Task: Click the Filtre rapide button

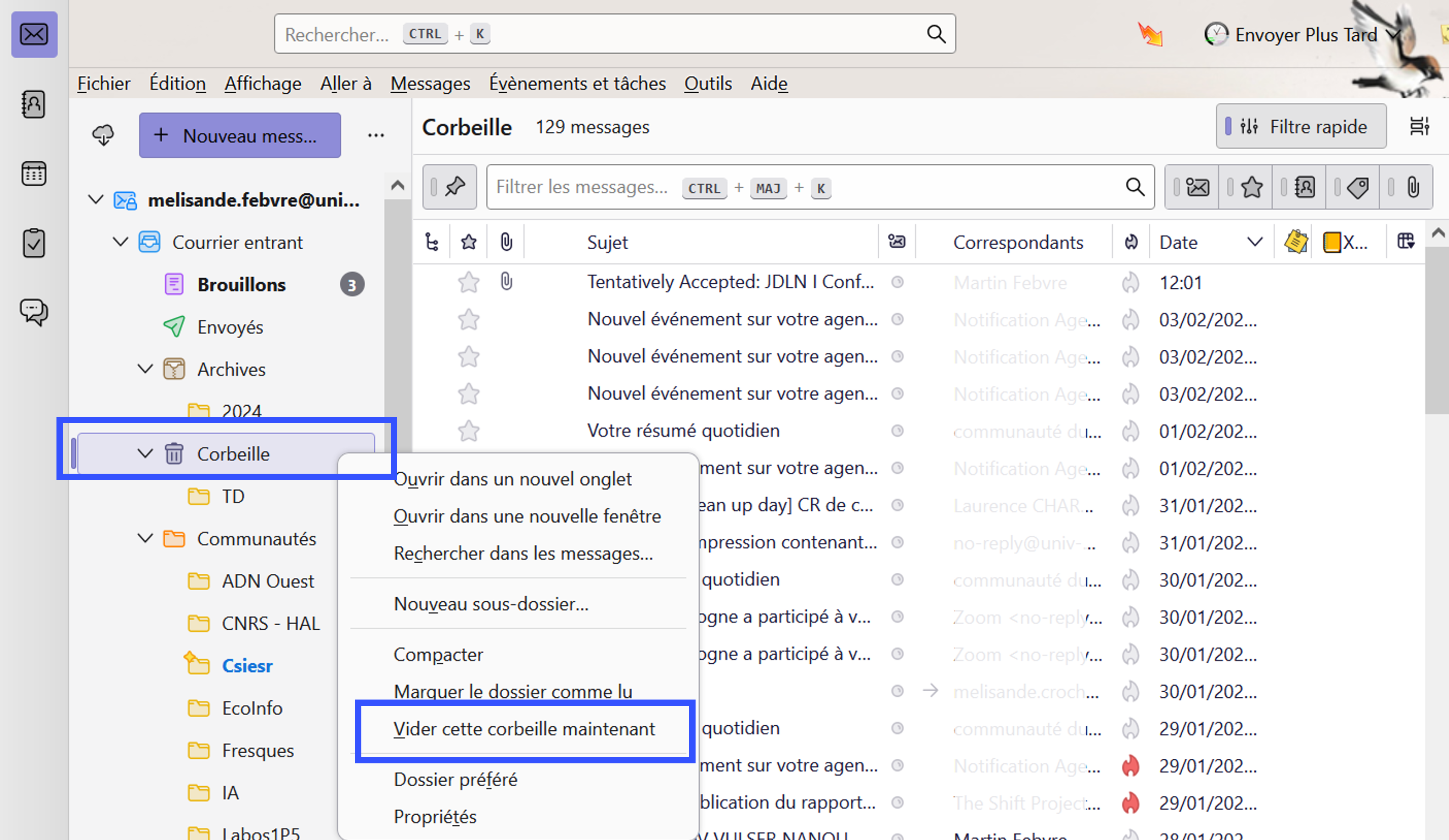Action: (x=1301, y=127)
